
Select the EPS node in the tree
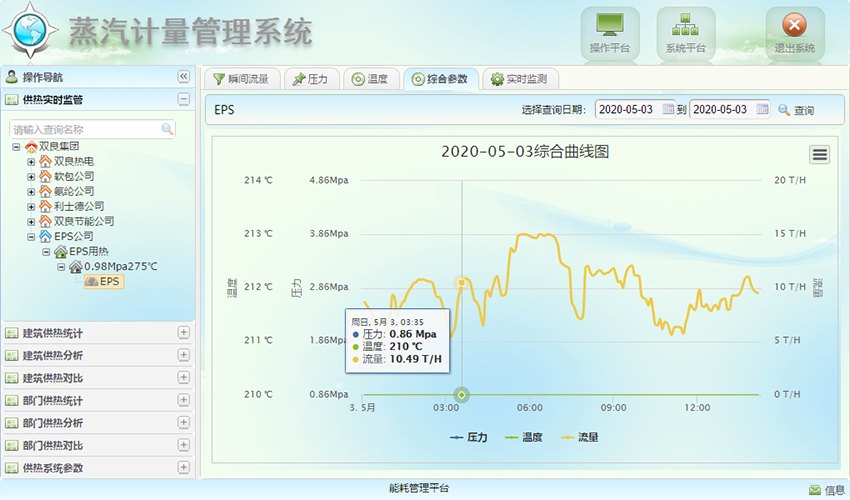109,282
